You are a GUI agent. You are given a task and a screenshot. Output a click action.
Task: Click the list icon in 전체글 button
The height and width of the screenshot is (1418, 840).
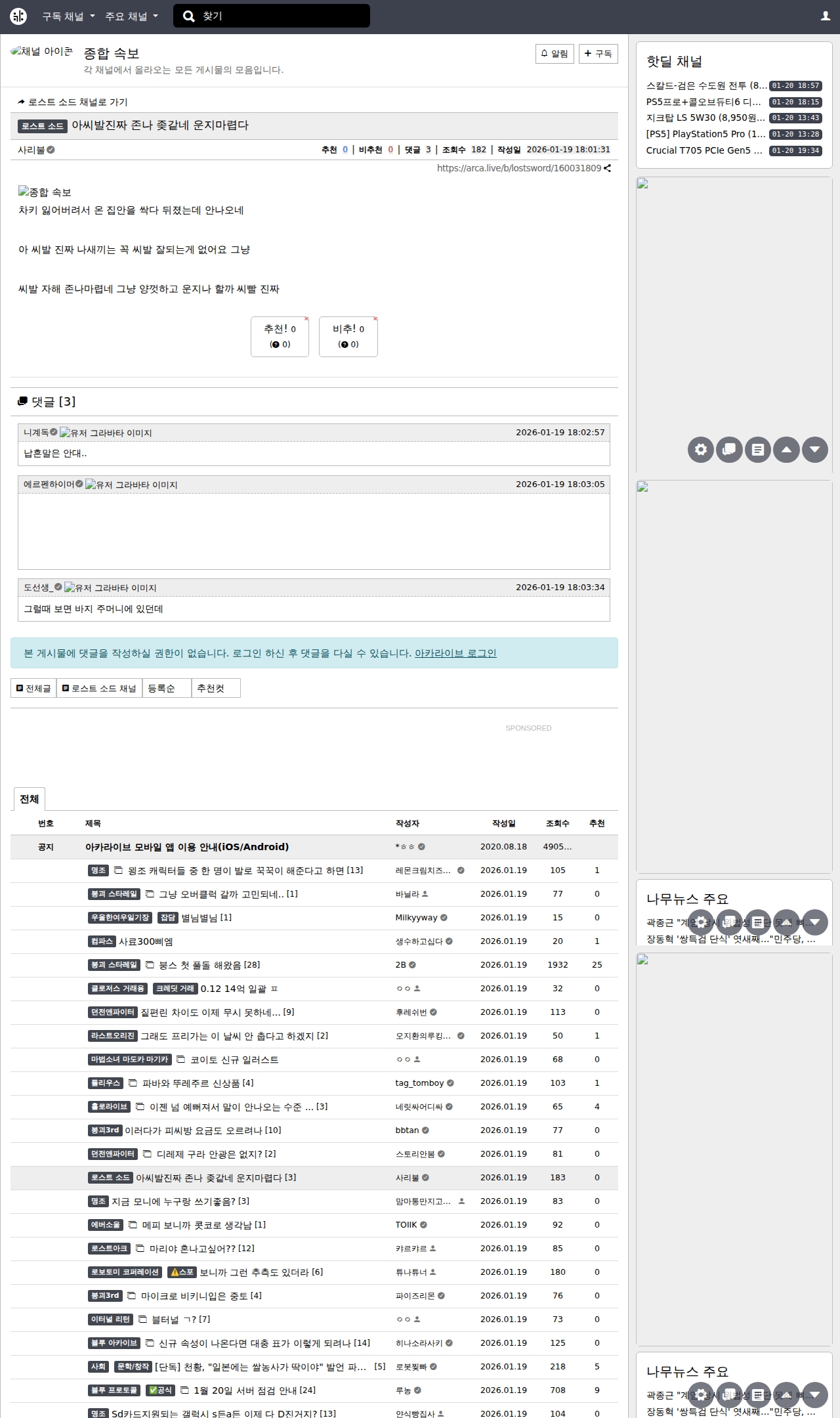20,688
